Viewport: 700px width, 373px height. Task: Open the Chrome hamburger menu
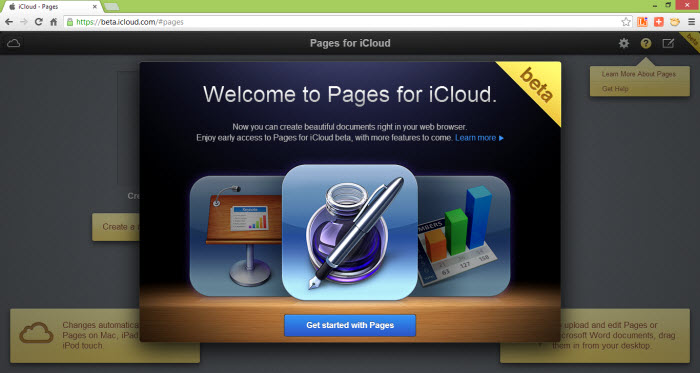[x=691, y=21]
